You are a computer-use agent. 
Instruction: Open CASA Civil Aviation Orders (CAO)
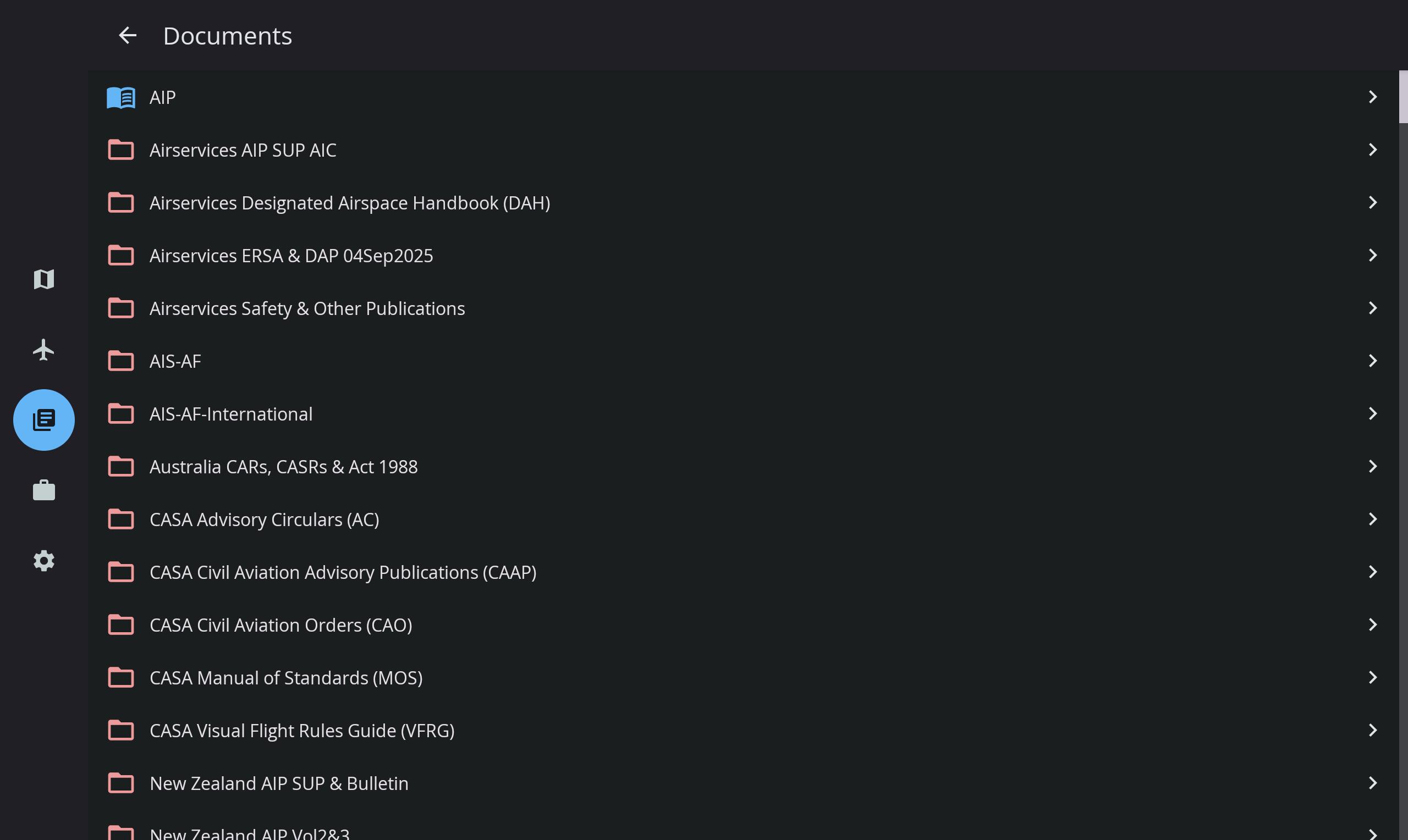click(280, 625)
